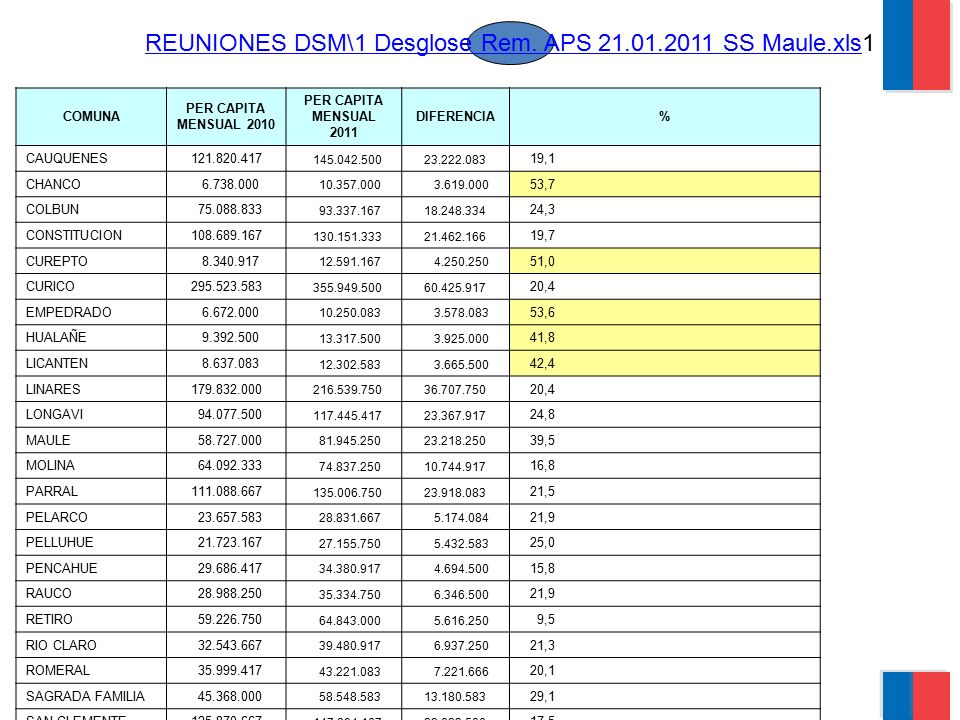The height and width of the screenshot is (720, 960).
Task: Select the DIFERENCIA column header
Action: [x=455, y=116]
